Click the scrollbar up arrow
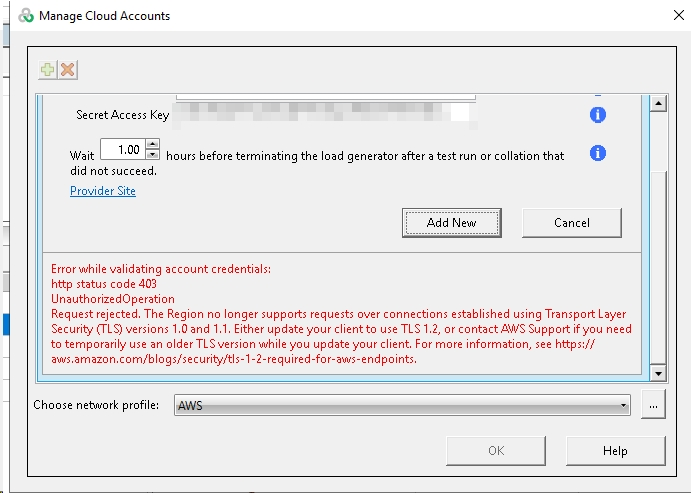Image resolution: width=691 pixels, height=493 pixels. tap(658, 103)
